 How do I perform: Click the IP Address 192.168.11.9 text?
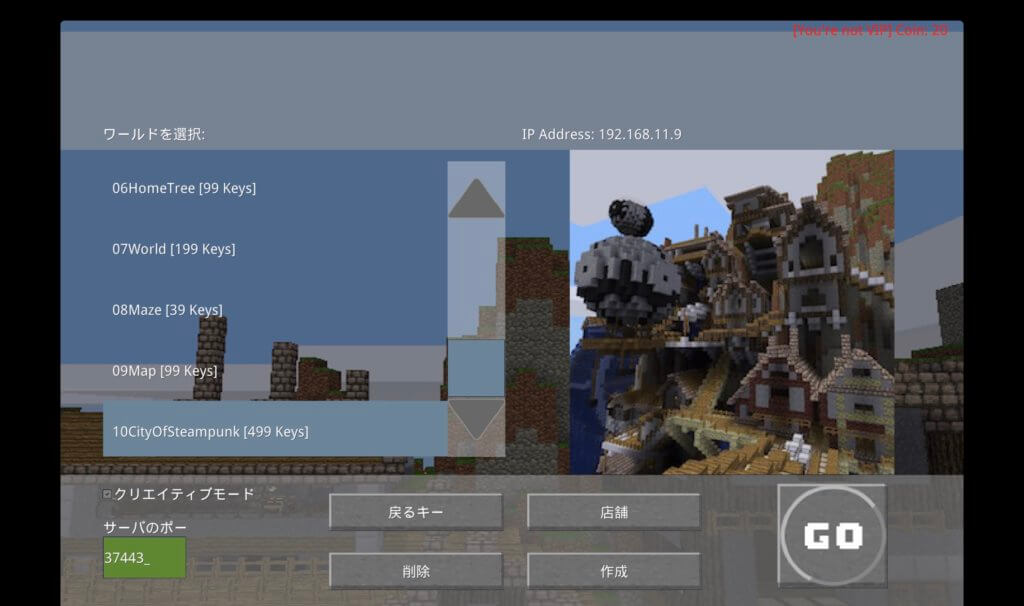601,134
